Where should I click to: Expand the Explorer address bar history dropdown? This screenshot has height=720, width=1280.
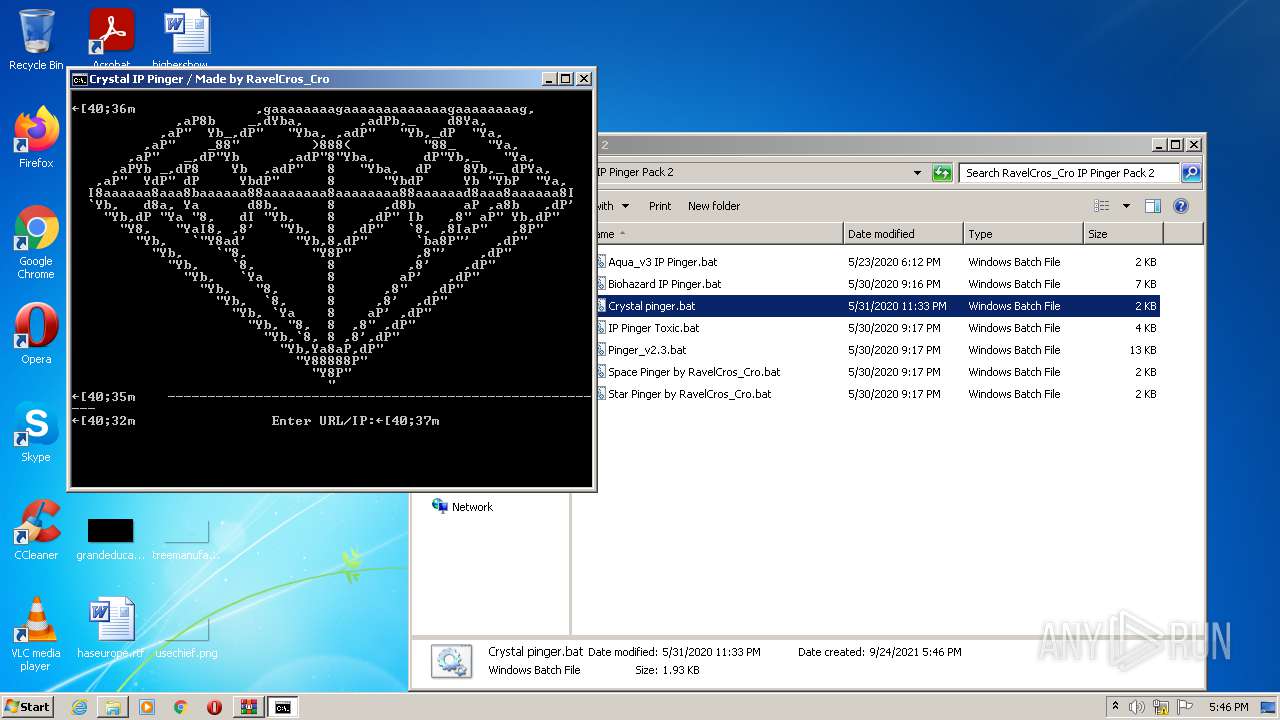pos(917,172)
